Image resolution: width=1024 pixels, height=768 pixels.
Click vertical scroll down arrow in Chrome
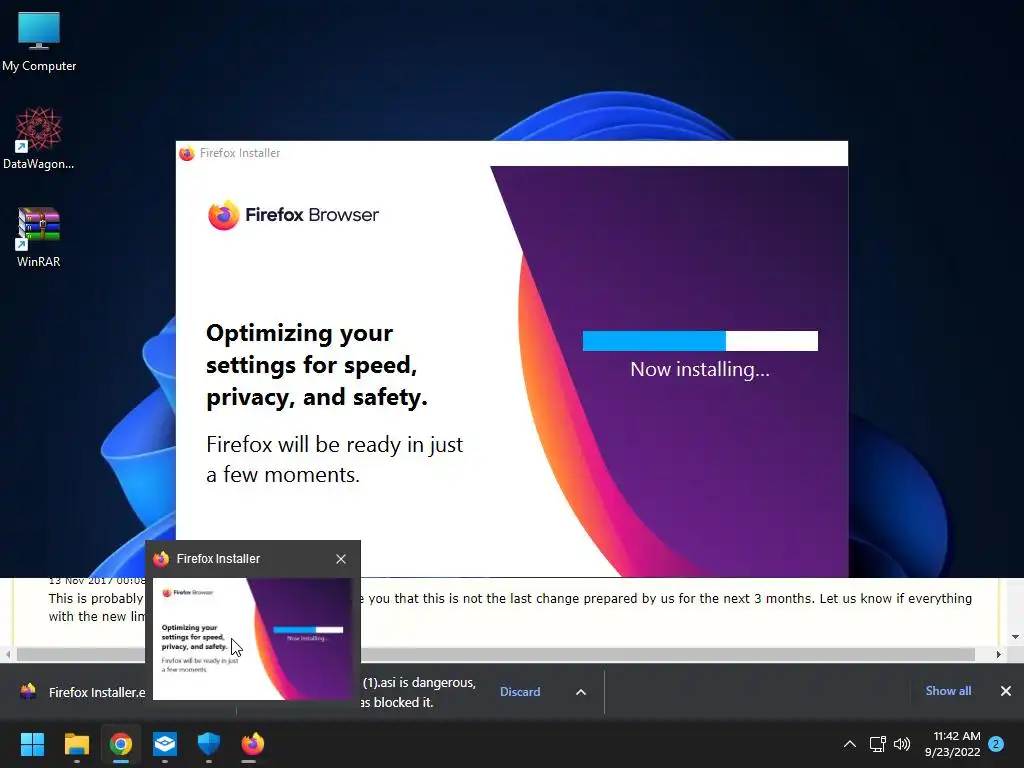point(1016,637)
